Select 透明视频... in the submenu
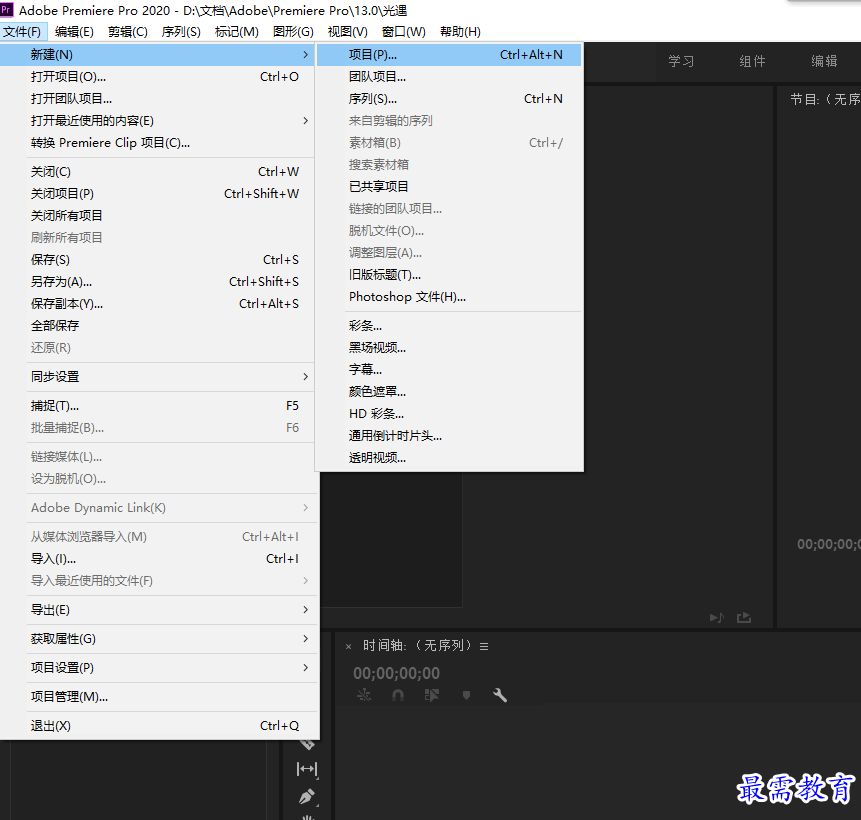 [449, 458]
